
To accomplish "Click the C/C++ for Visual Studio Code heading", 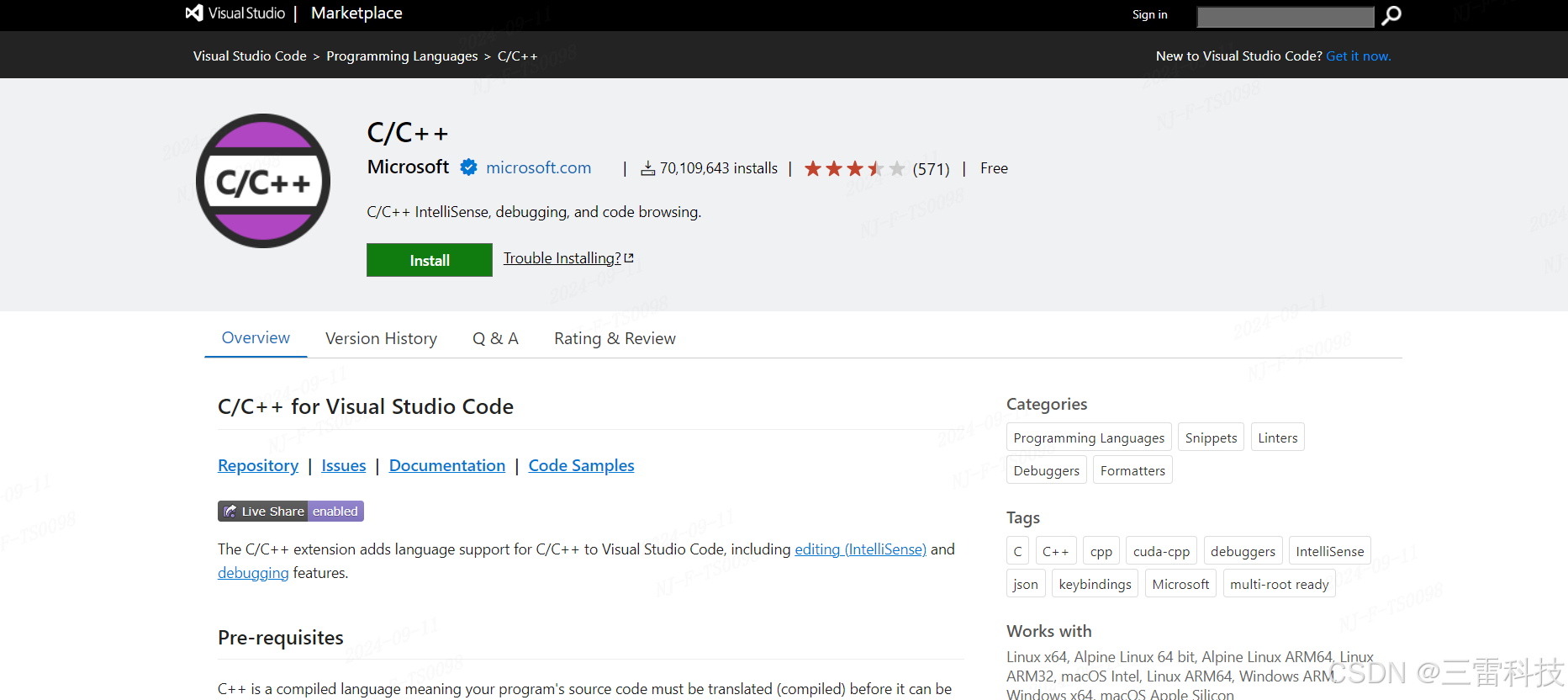I will pos(366,406).
